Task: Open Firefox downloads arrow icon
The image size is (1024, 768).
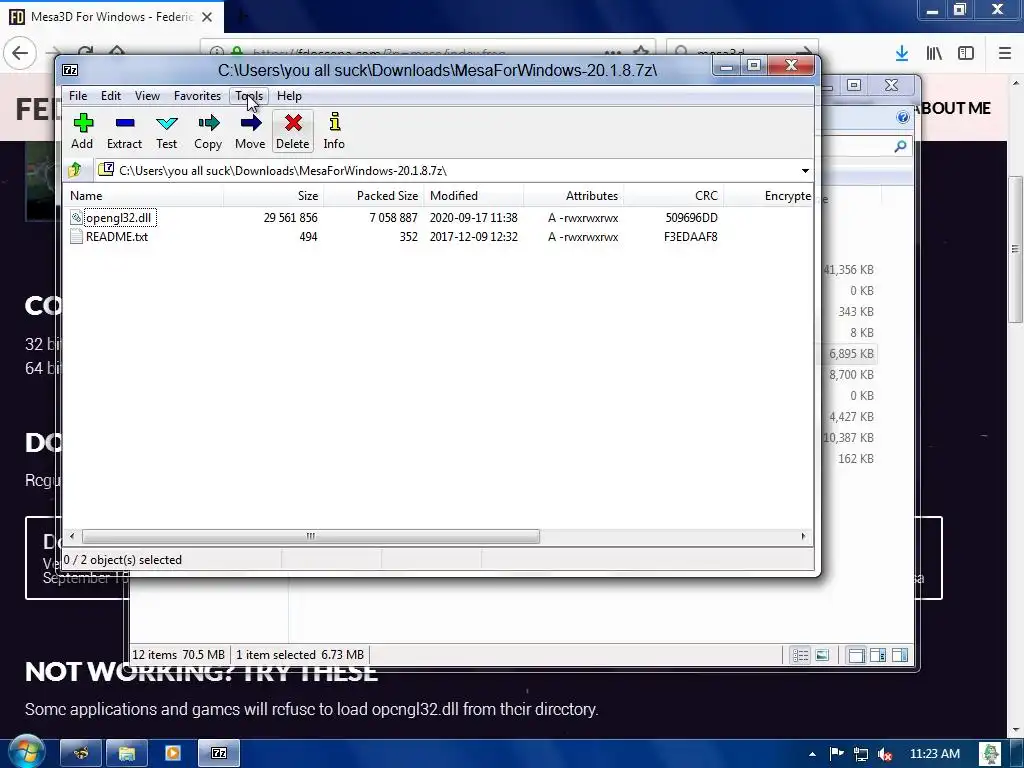Action: pos(902,53)
